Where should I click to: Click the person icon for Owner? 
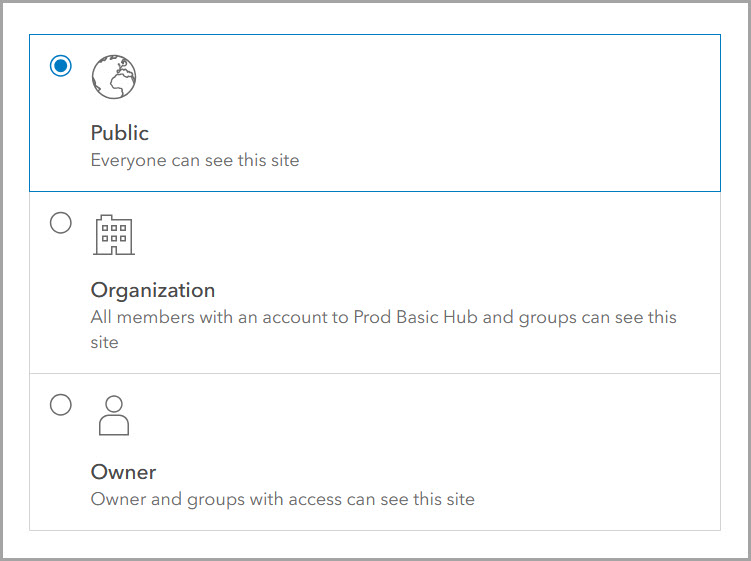(114, 415)
